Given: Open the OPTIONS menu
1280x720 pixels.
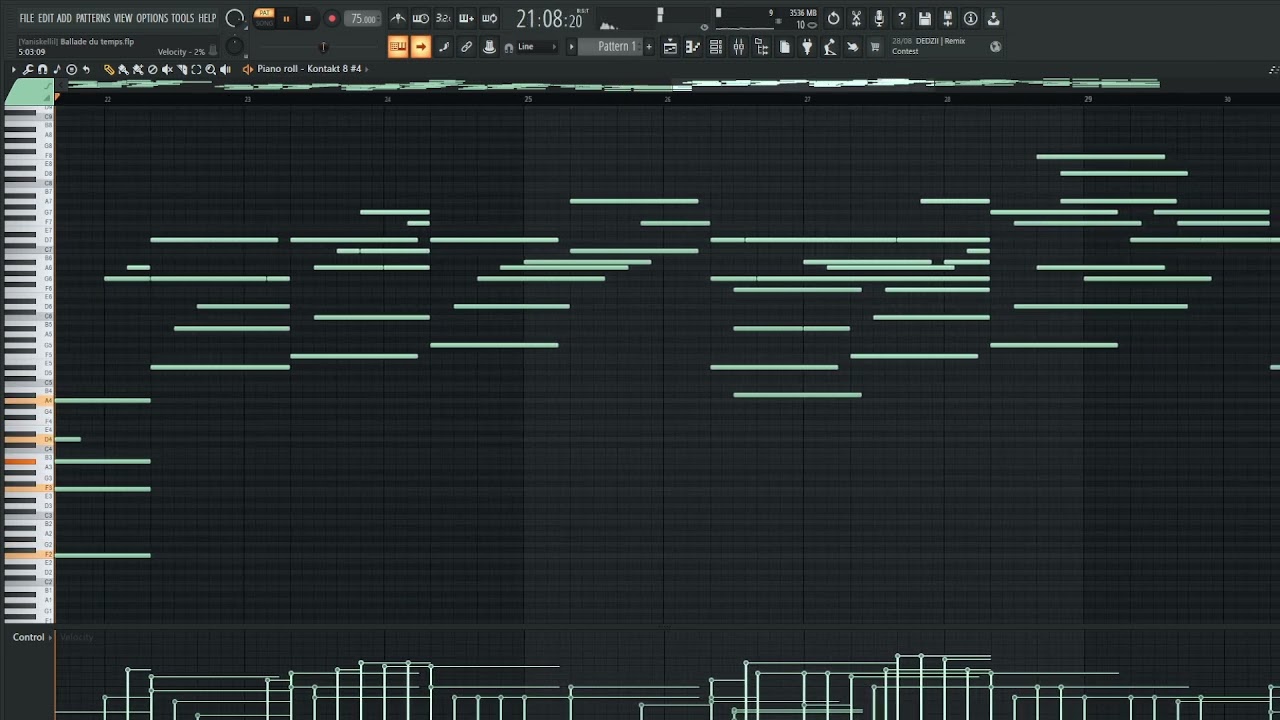Looking at the screenshot, I should pyautogui.click(x=152, y=18).
